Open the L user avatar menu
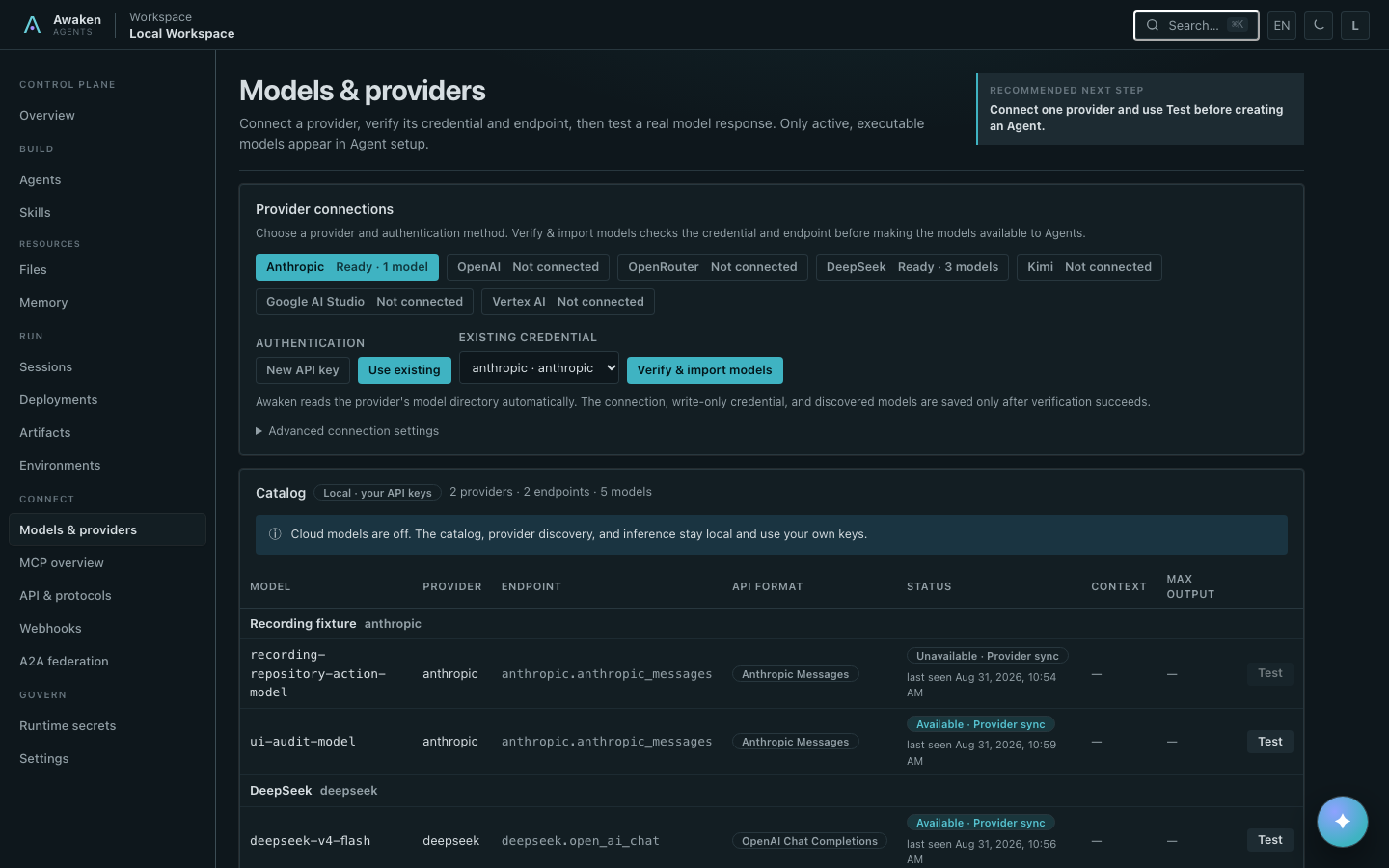Image resolution: width=1389 pixels, height=868 pixels. point(1355,25)
